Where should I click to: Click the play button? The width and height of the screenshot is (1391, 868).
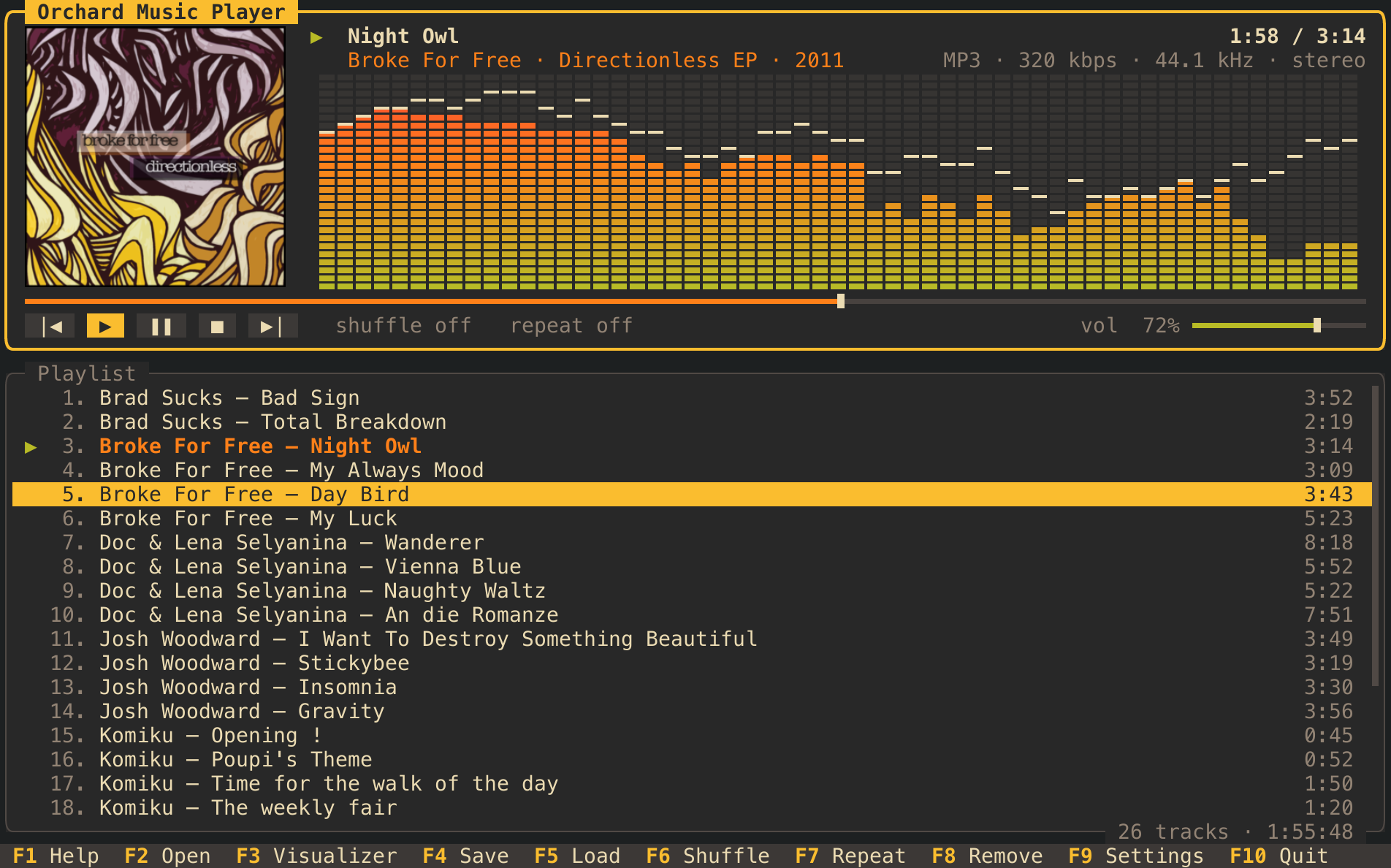click(x=105, y=326)
